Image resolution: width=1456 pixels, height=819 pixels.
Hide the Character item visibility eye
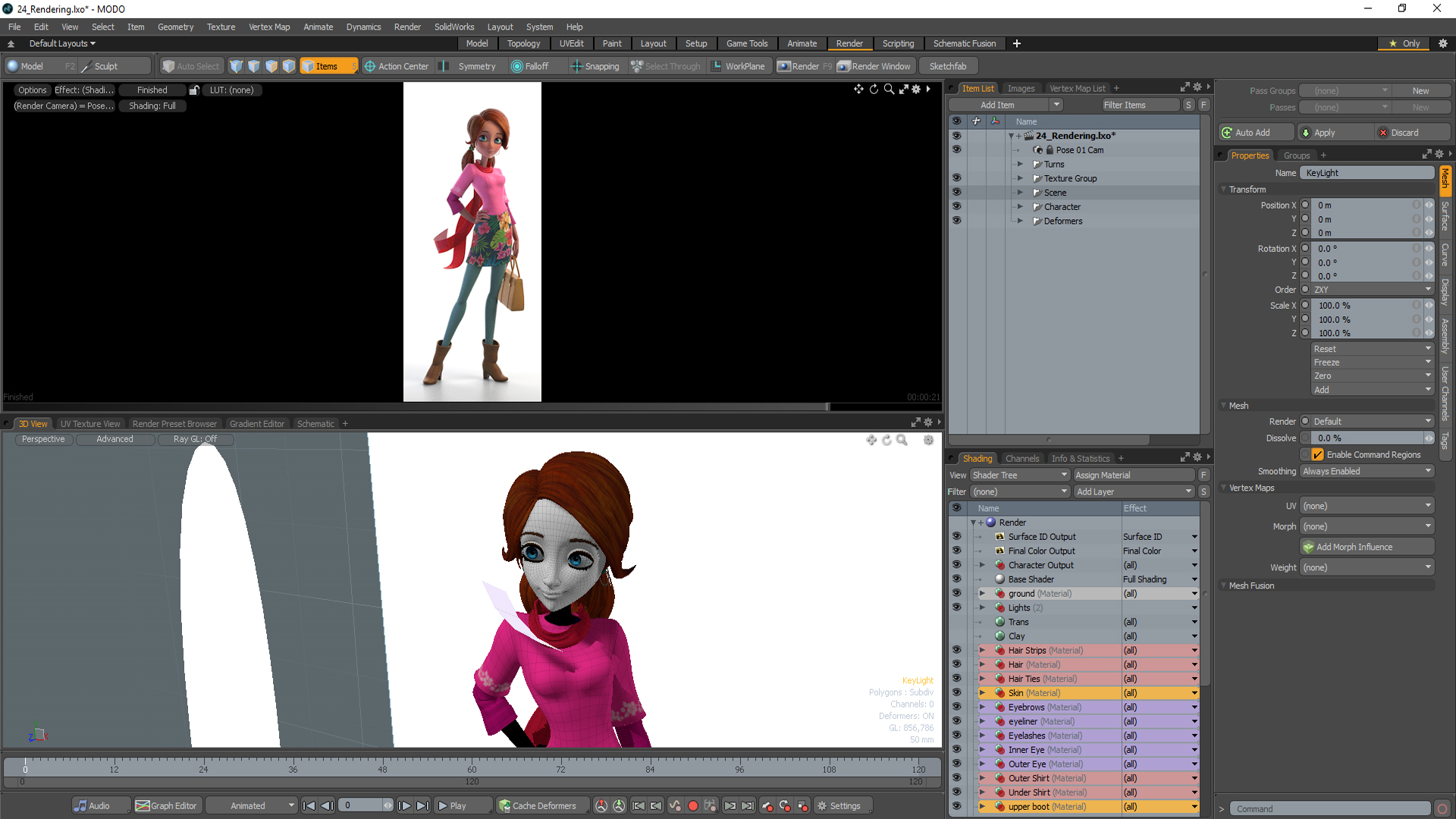956,206
